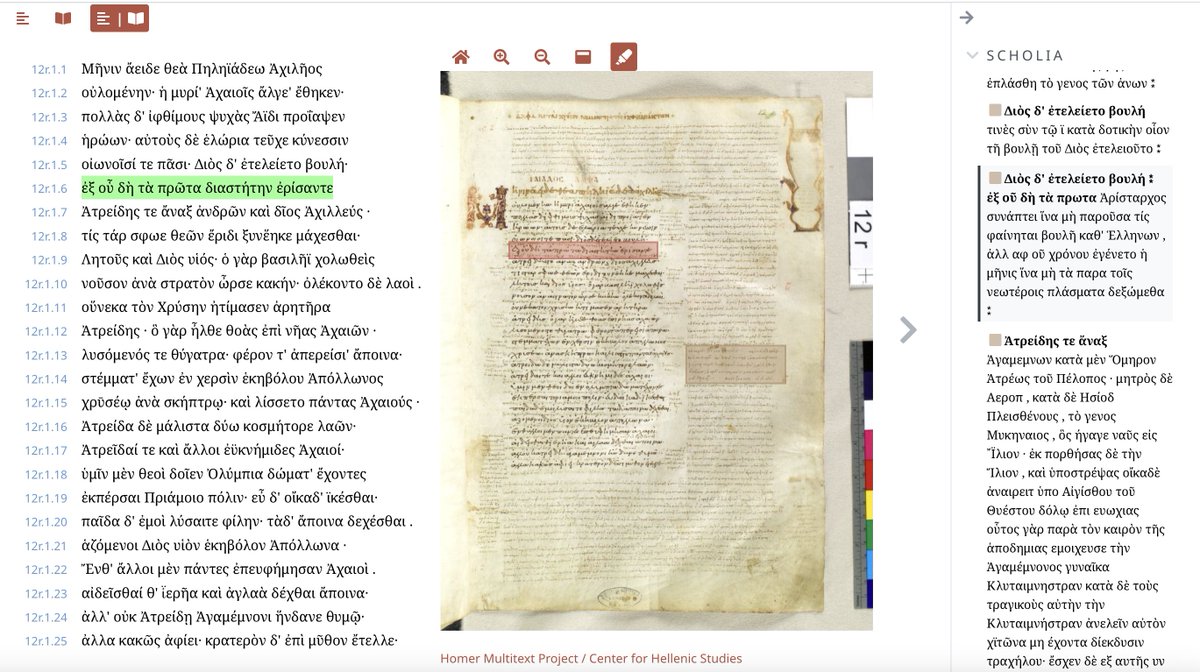Screen dimensions: 1200x672
Task: Collapse the SCHOLIA section
Action: (972, 56)
